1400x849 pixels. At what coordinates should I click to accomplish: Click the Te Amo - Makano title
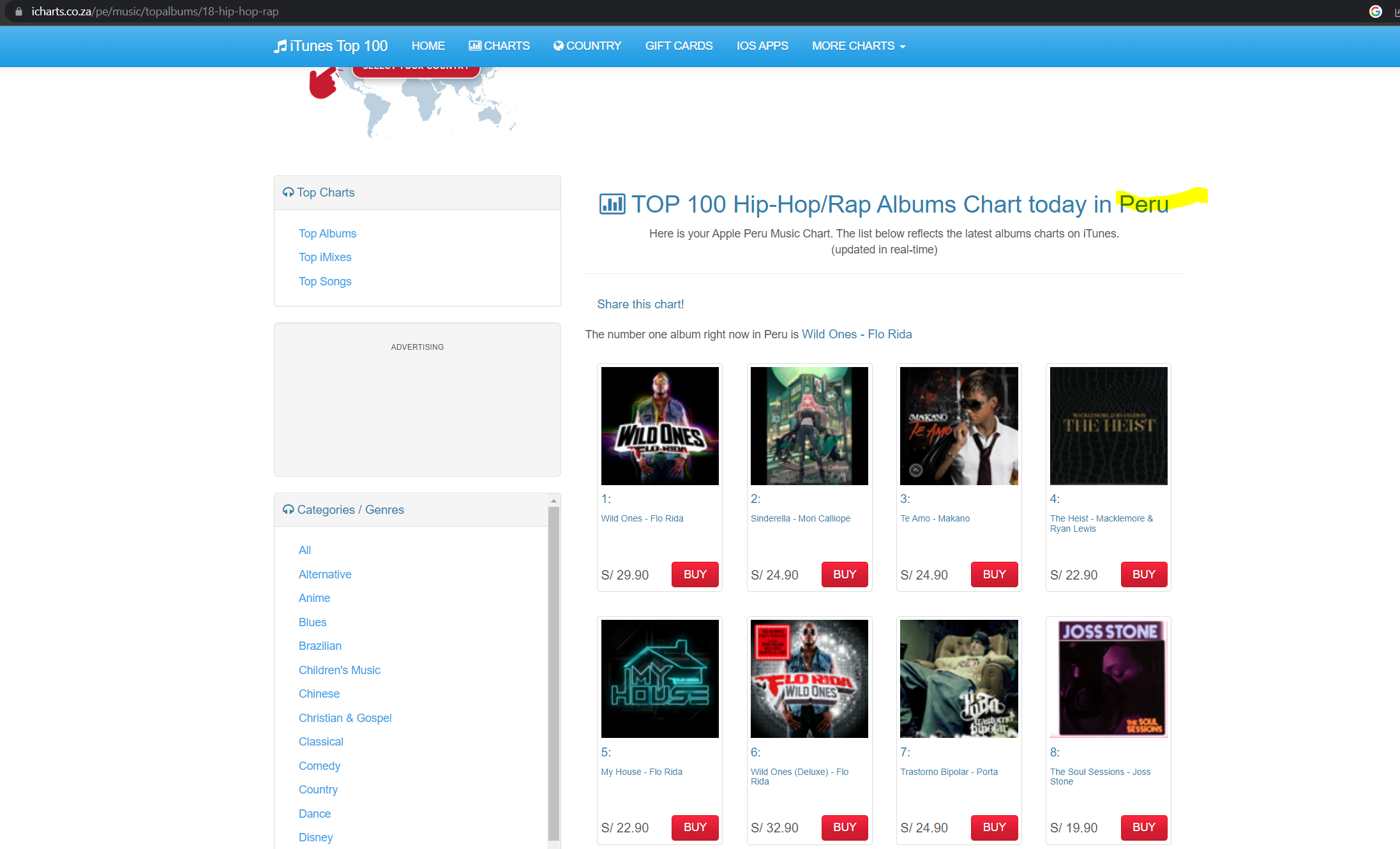pos(935,519)
